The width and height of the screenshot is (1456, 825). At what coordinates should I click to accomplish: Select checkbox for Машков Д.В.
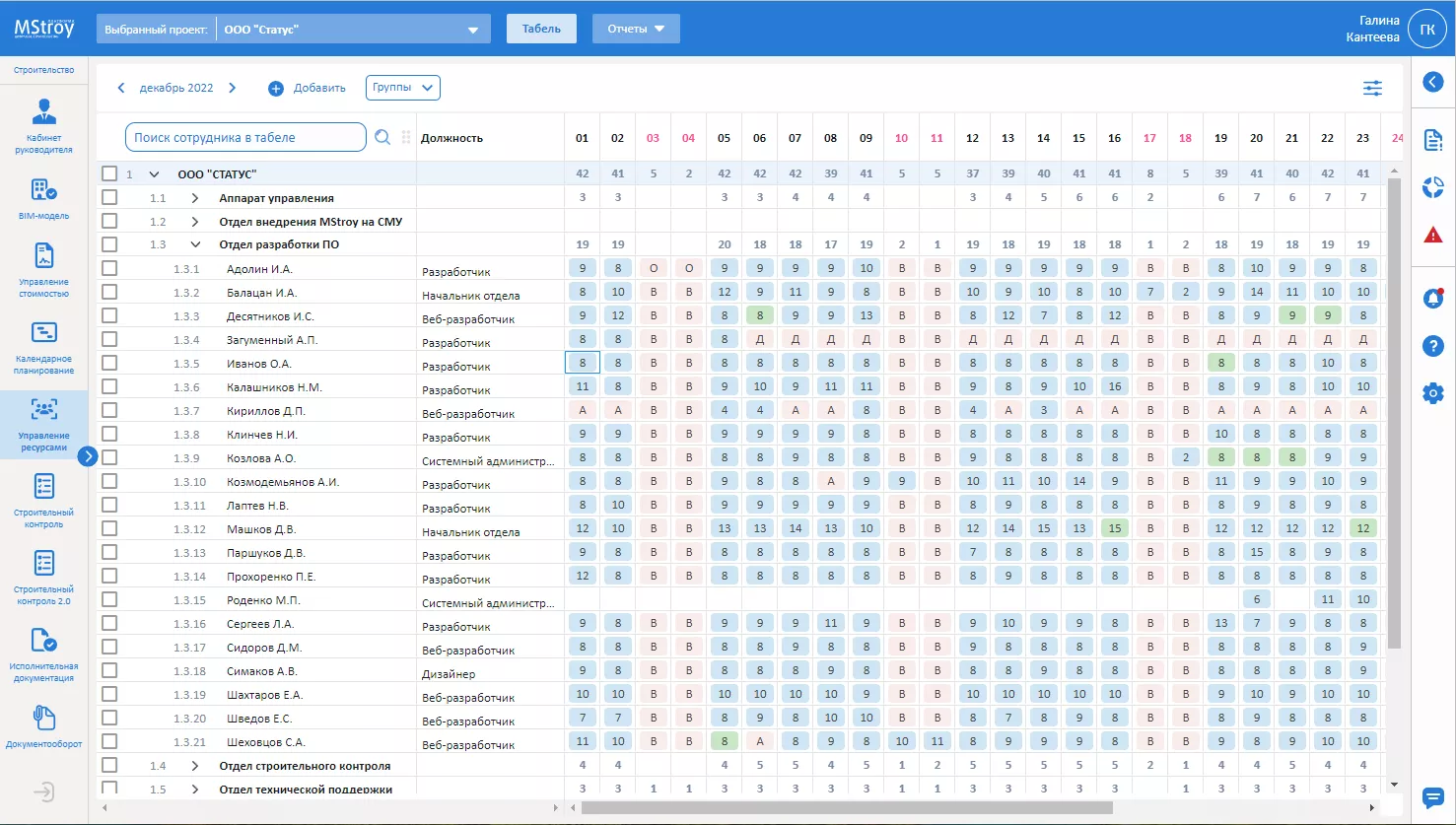pyautogui.click(x=109, y=529)
